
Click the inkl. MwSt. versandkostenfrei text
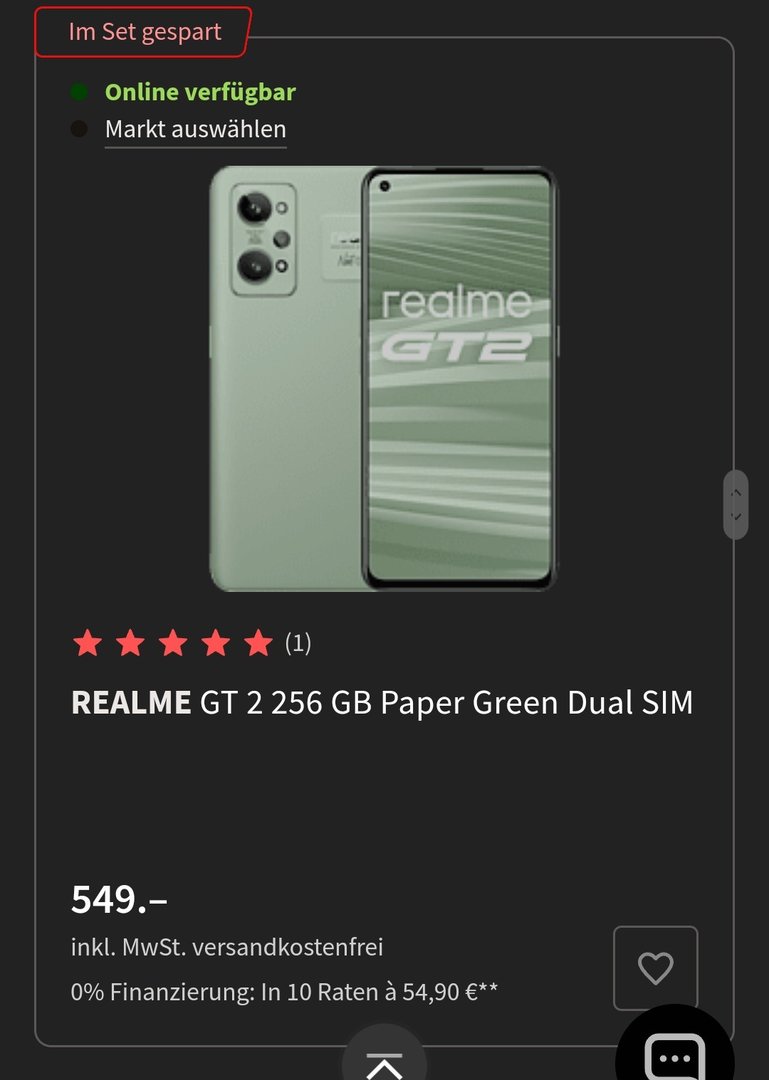click(x=227, y=947)
